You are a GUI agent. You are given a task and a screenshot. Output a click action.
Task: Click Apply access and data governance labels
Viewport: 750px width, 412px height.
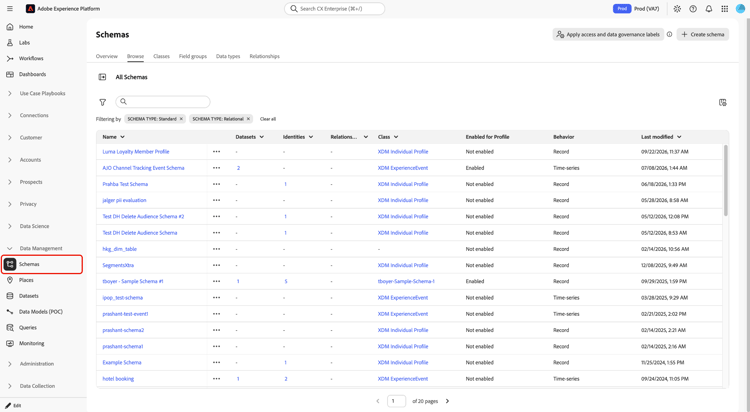(608, 34)
